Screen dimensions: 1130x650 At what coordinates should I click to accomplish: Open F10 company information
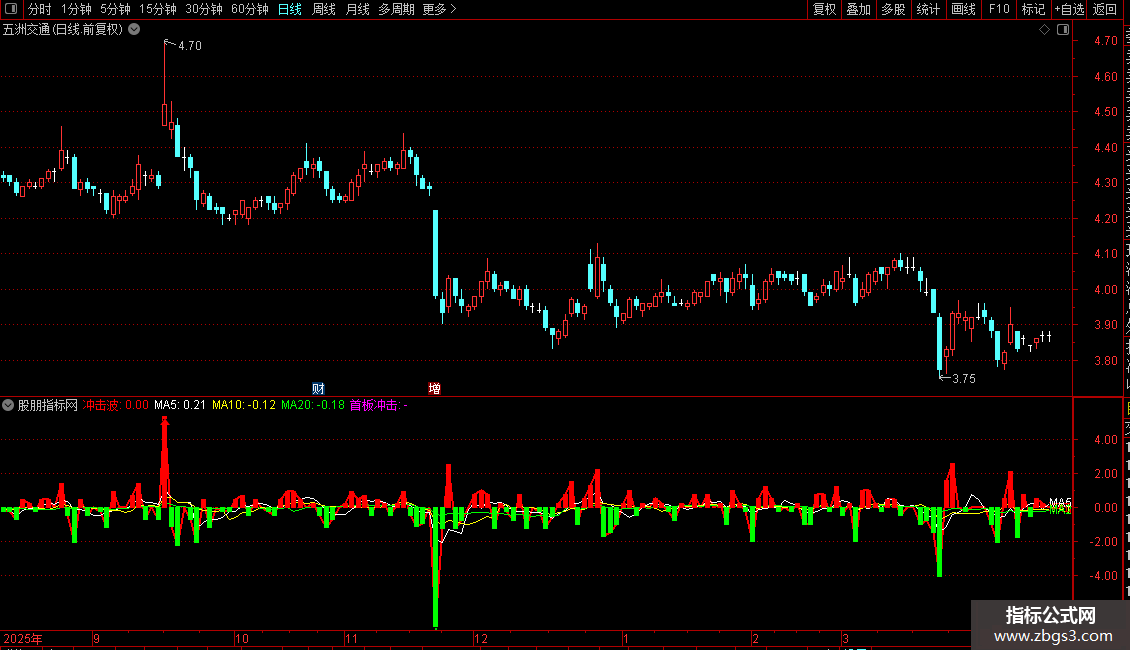coord(999,9)
